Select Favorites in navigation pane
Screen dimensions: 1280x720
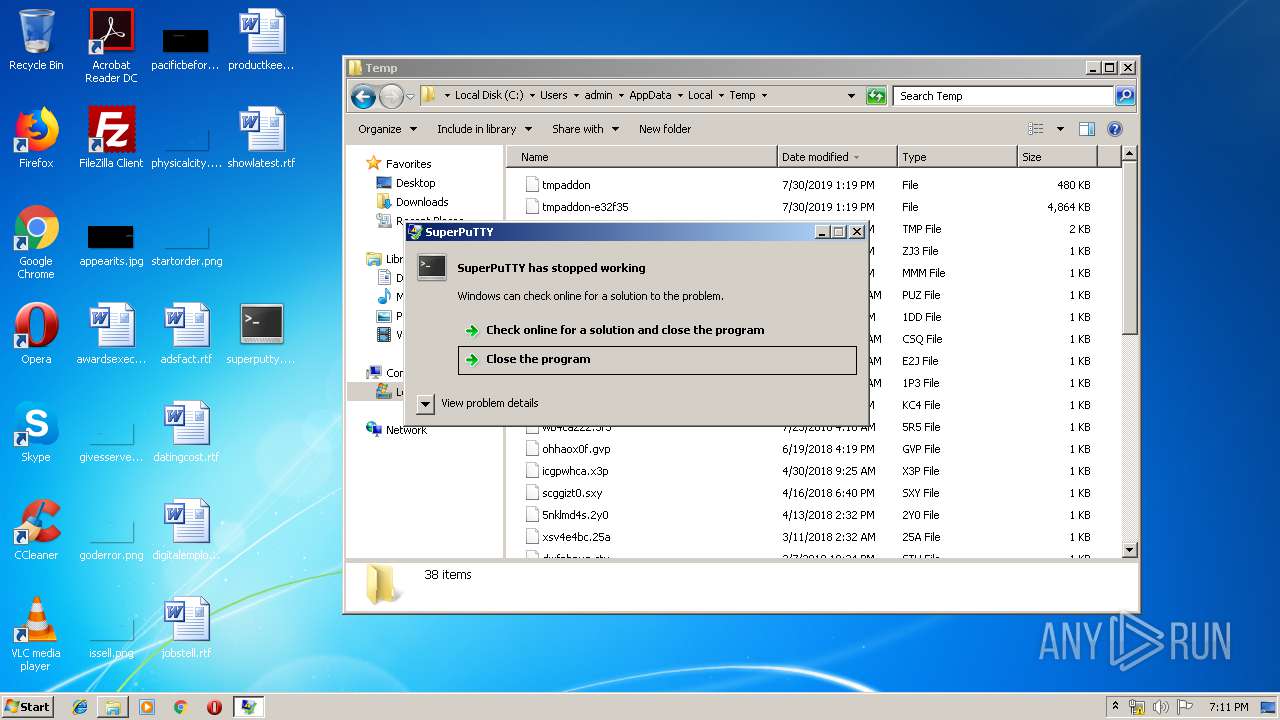408,164
